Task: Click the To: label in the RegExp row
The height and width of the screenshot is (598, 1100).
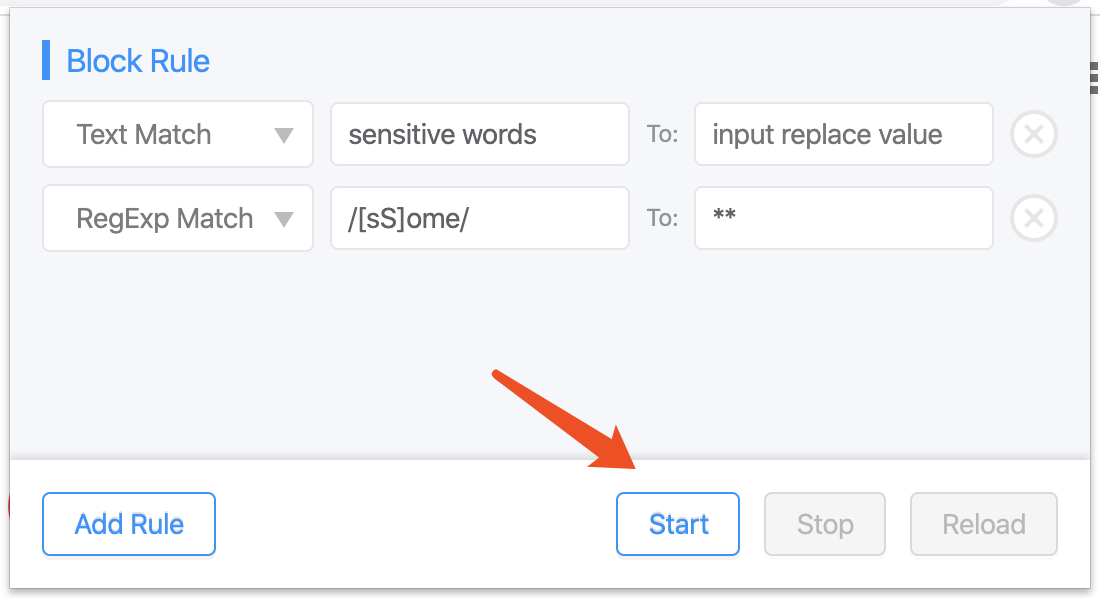Action: pyautogui.click(x=662, y=218)
